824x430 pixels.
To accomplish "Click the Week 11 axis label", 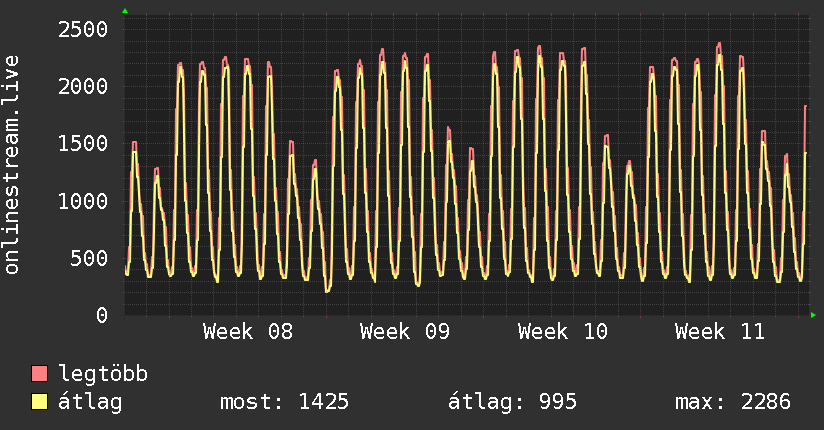I will [x=719, y=332].
